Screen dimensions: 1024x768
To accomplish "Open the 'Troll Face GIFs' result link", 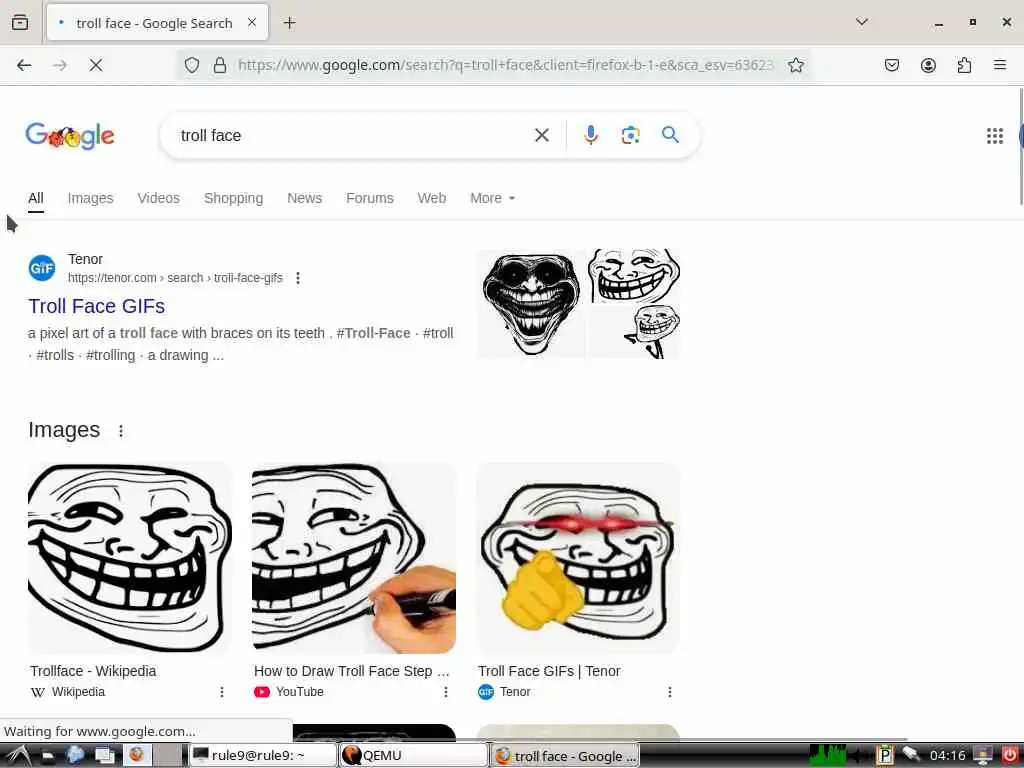I will [97, 306].
